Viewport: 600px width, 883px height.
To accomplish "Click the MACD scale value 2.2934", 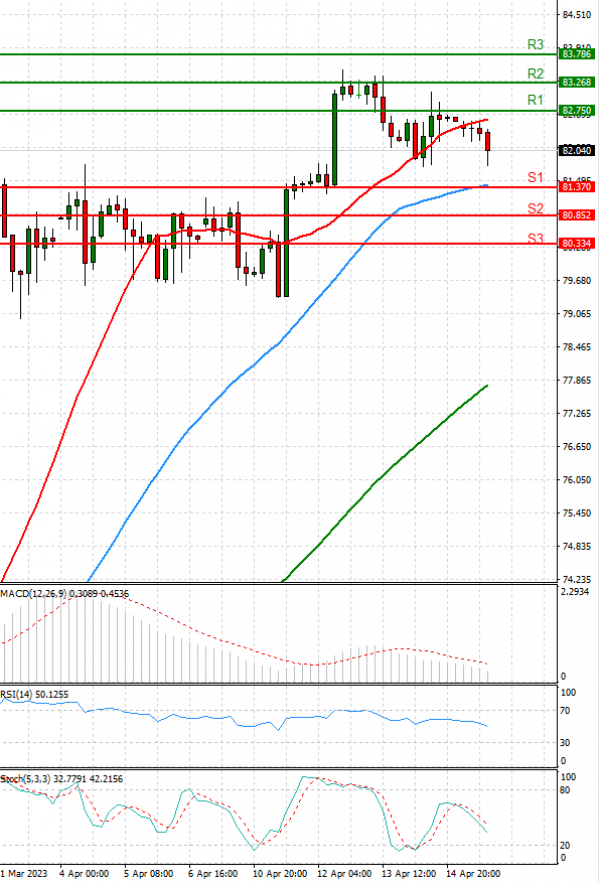I will (575, 592).
